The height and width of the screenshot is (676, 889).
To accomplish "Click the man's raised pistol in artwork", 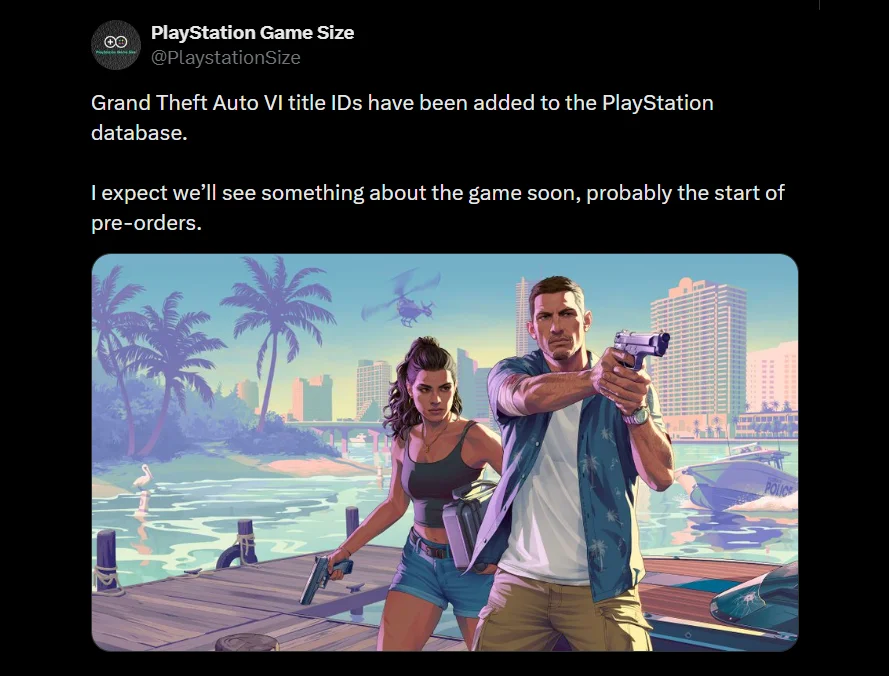I will point(641,346).
